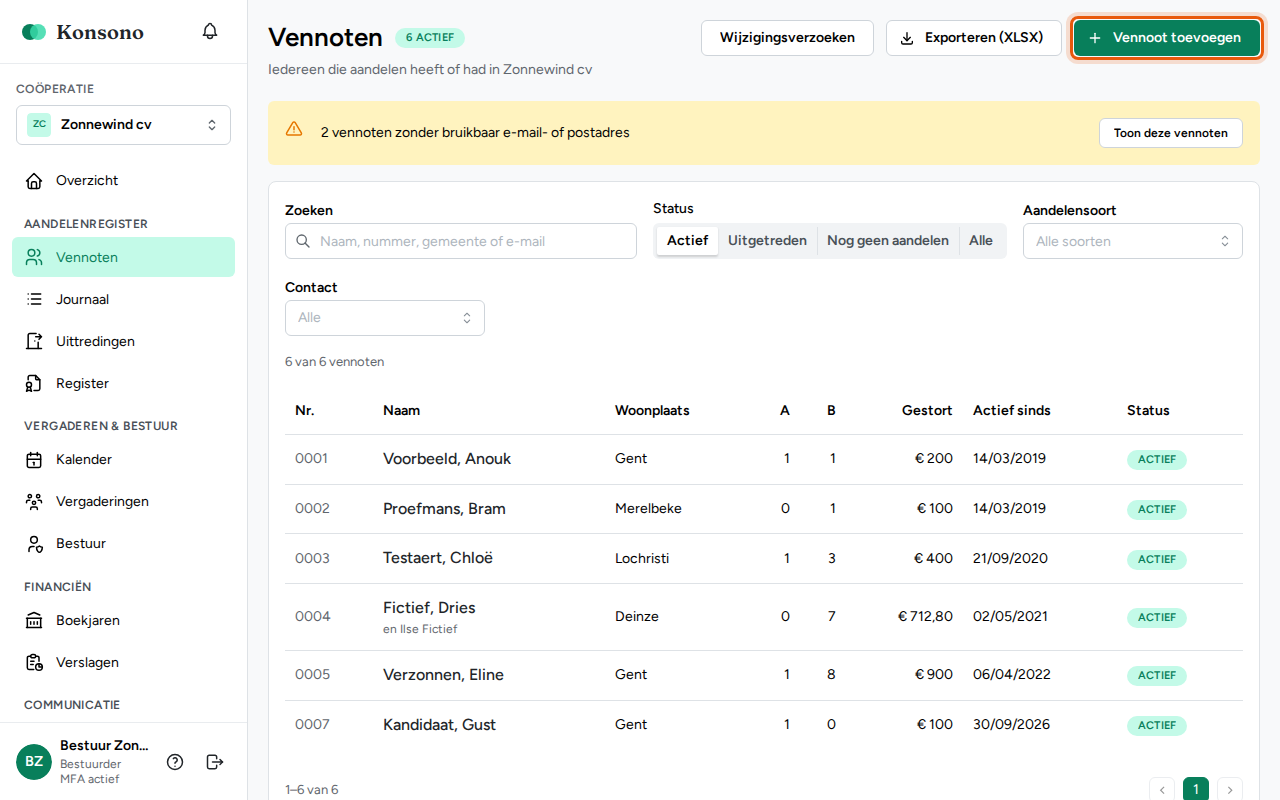Image resolution: width=1280 pixels, height=800 pixels.
Task: Open Boekjaren via the bank icon
Action: click(35, 621)
